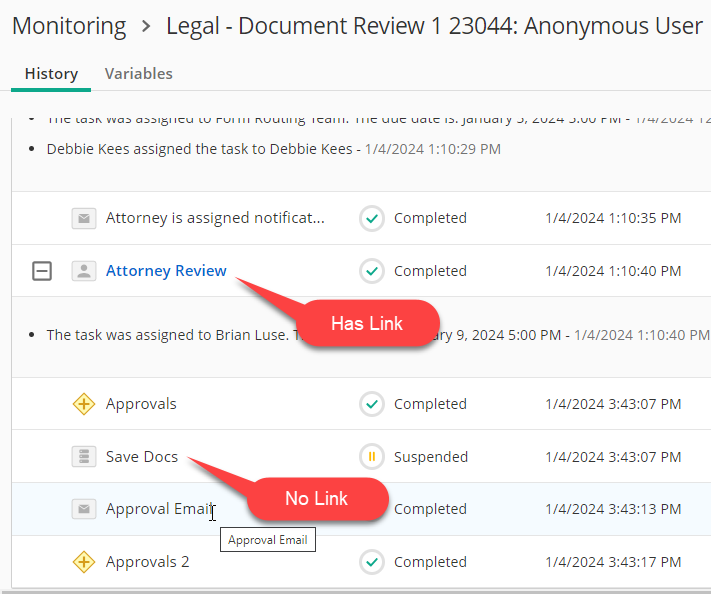Click the Approvals timestamp 1/4/2024 3:43:07 PM

pyautogui.click(x=613, y=404)
